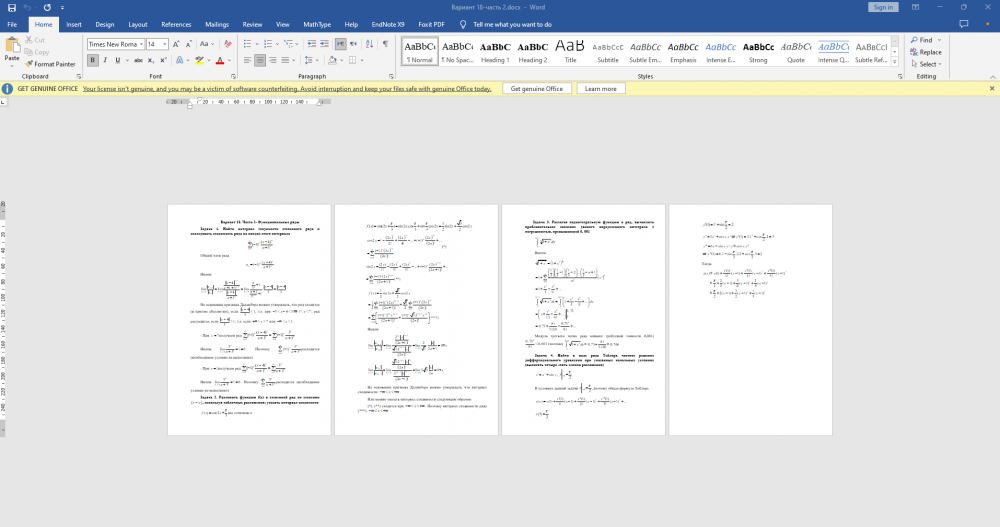The image size is (1000, 527).
Task: Open the Font dialog launcher
Action: coord(234,76)
